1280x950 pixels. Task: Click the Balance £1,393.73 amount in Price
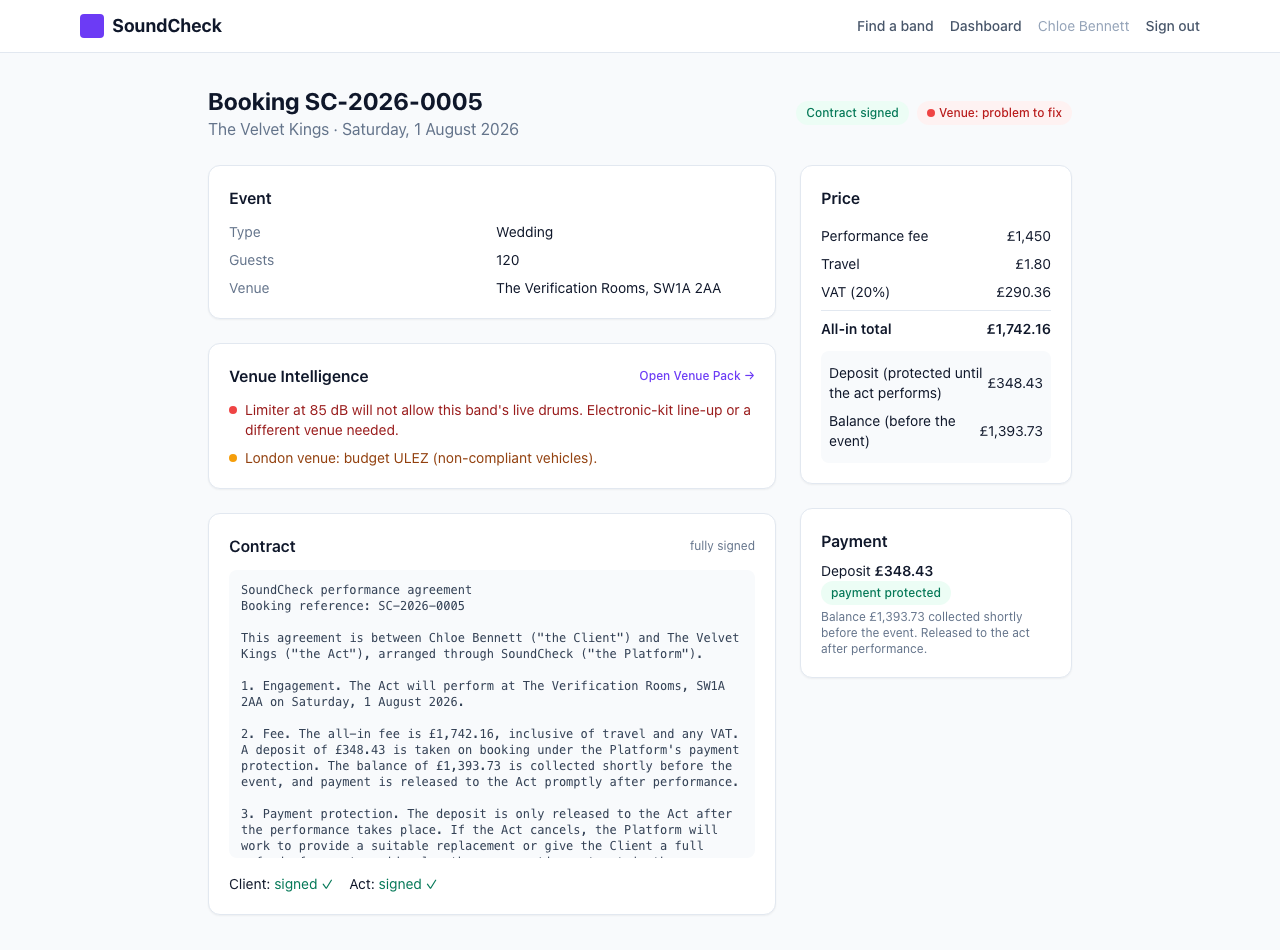(1011, 431)
